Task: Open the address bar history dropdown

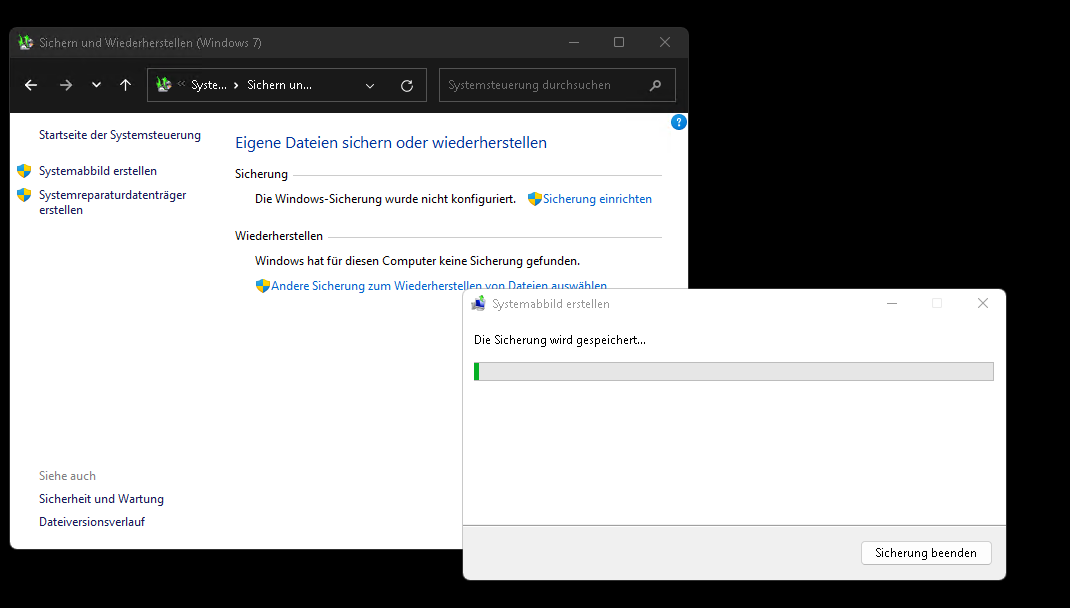Action: tap(370, 85)
